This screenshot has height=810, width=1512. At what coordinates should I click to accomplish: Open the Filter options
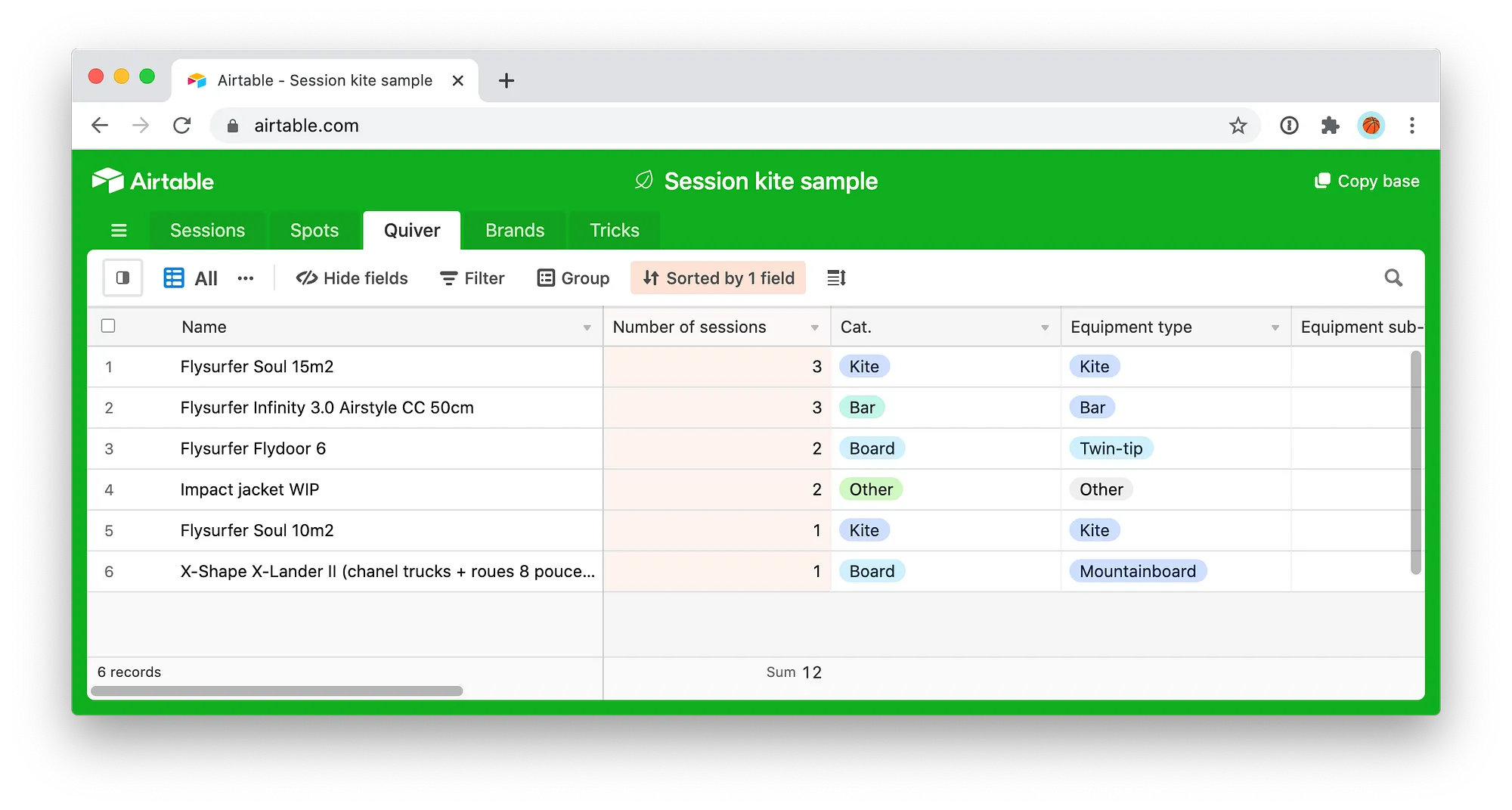pos(472,278)
